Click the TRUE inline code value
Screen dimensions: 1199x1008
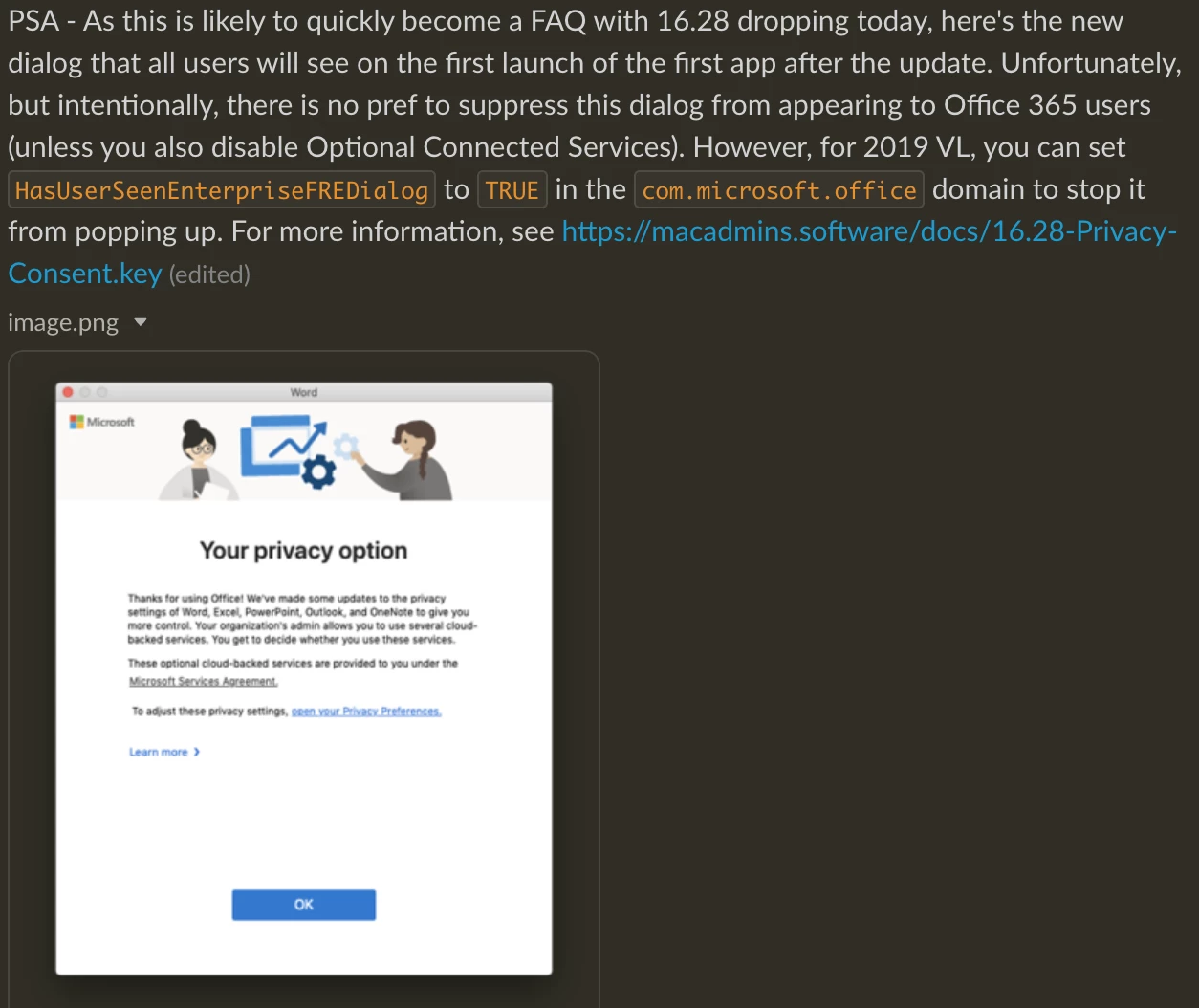coord(512,190)
